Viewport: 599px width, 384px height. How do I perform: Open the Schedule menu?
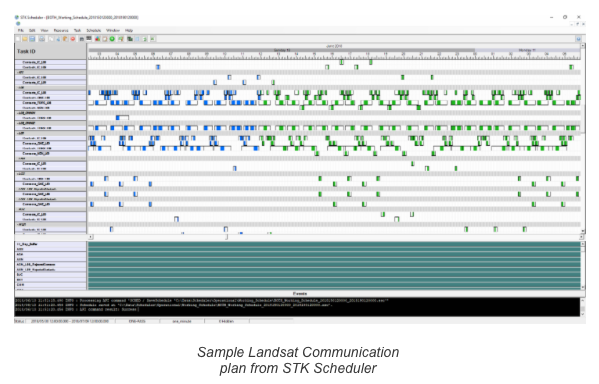(94, 30)
